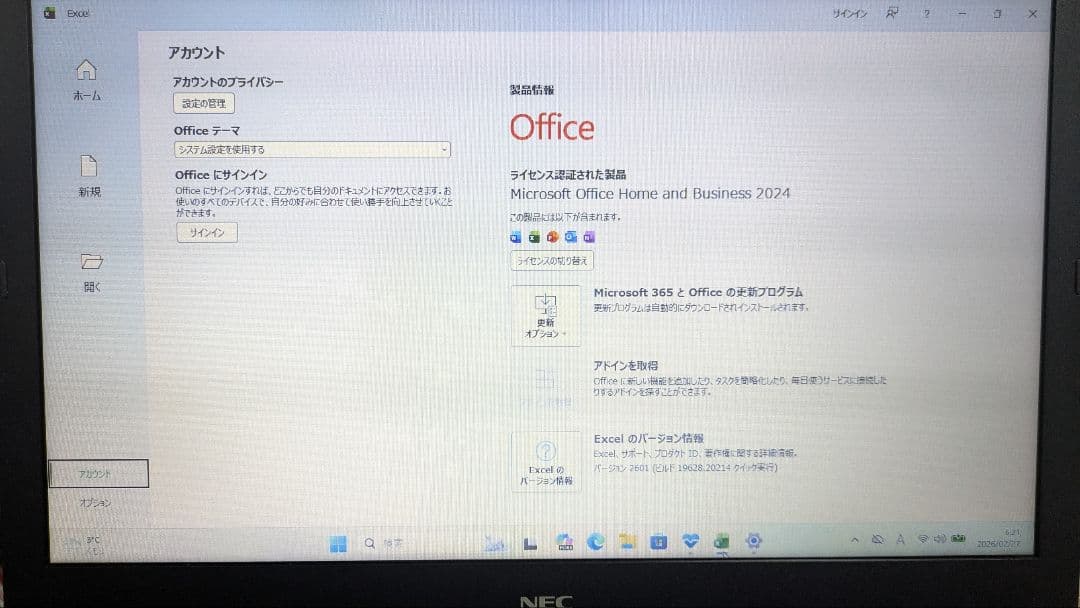Switch to the アカウント tab
The image size is (1080, 608).
[x=93, y=472]
